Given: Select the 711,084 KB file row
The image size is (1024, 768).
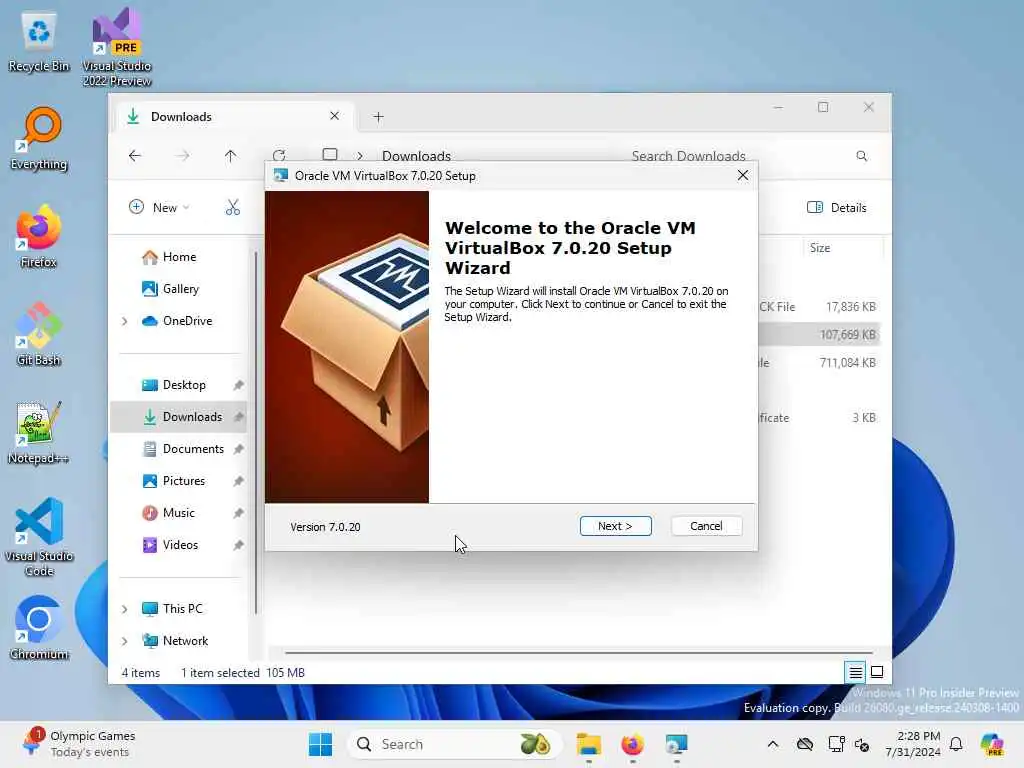Looking at the screenshot, I should (819, 362).
